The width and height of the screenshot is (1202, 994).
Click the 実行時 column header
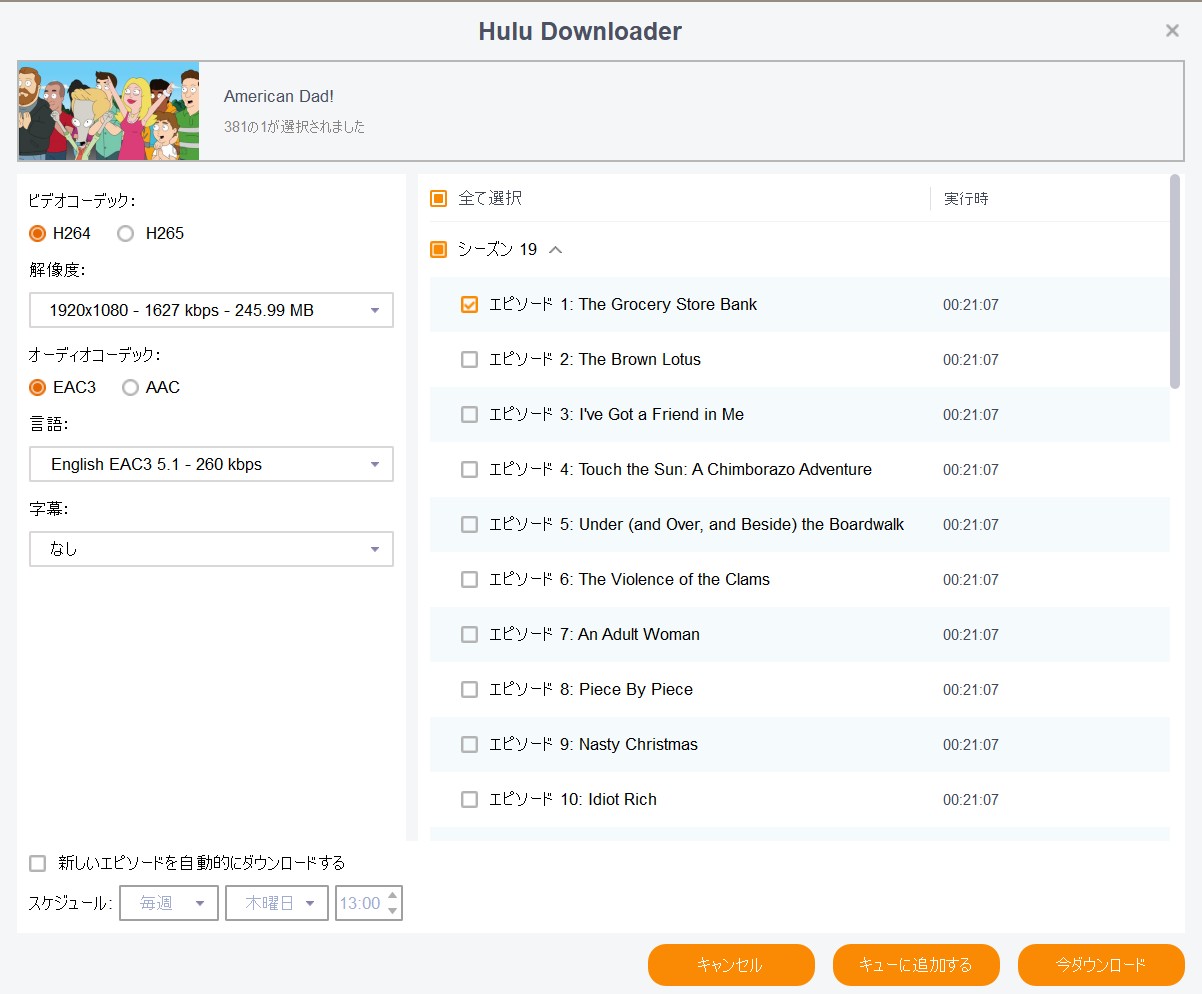pyautogui.click(x=966, y=198)
